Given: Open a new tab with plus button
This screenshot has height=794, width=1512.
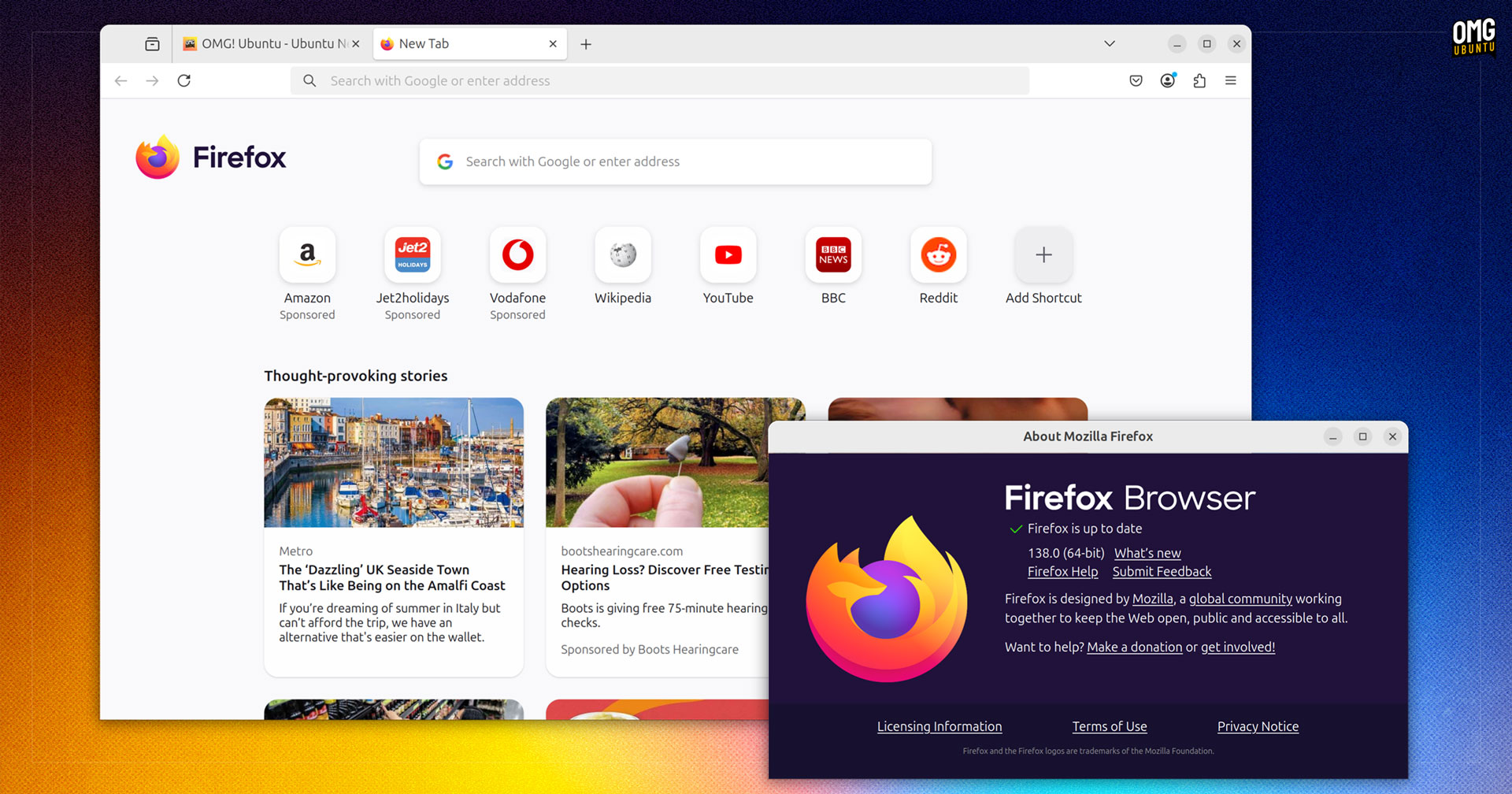Looking at the screenshot, I should [x=586, y=44].
